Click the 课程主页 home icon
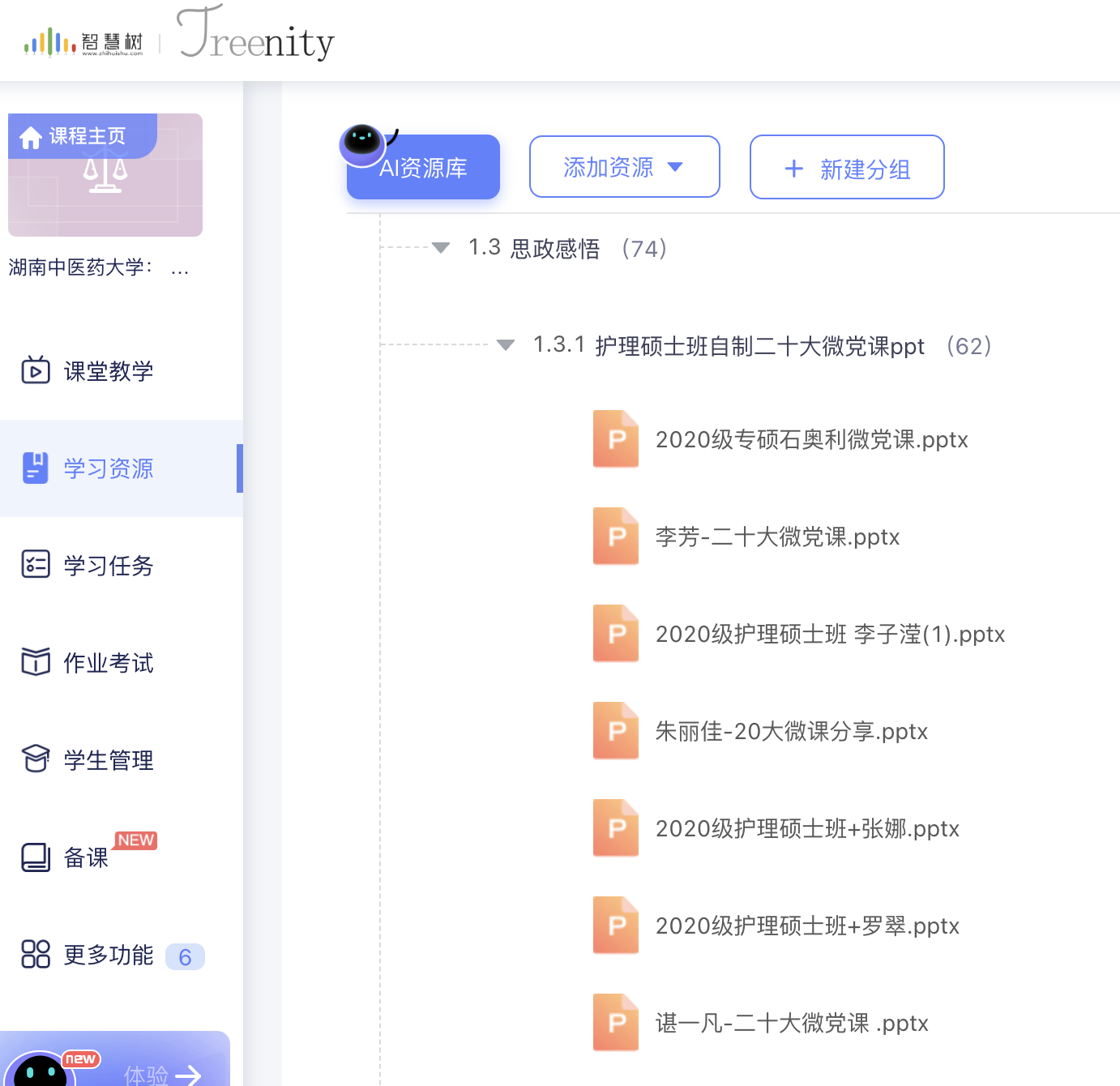1120x1086 pixels. [x=31, y=138]
